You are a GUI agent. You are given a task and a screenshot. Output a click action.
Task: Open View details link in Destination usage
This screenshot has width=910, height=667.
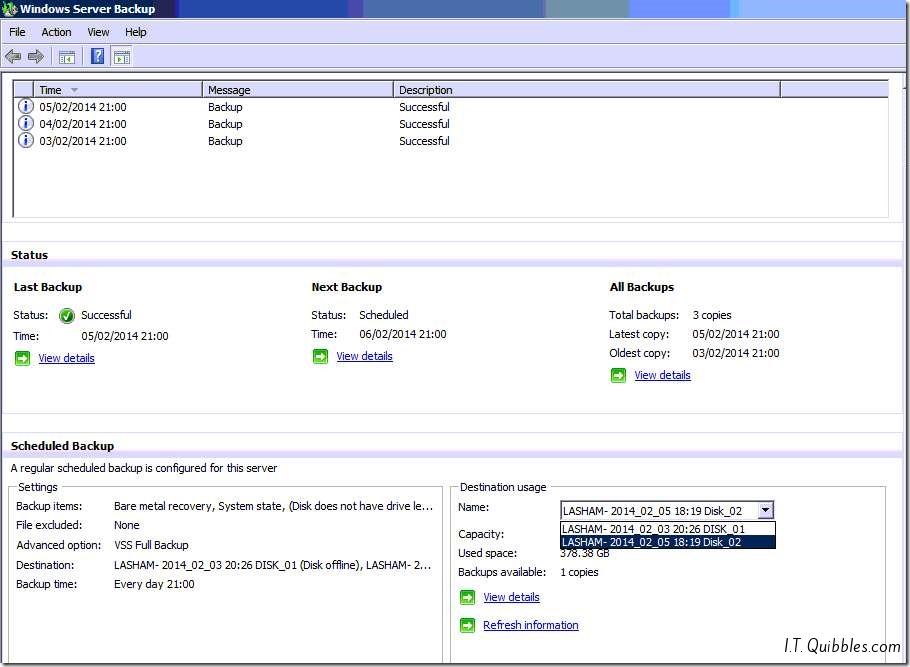pos(511,597)
